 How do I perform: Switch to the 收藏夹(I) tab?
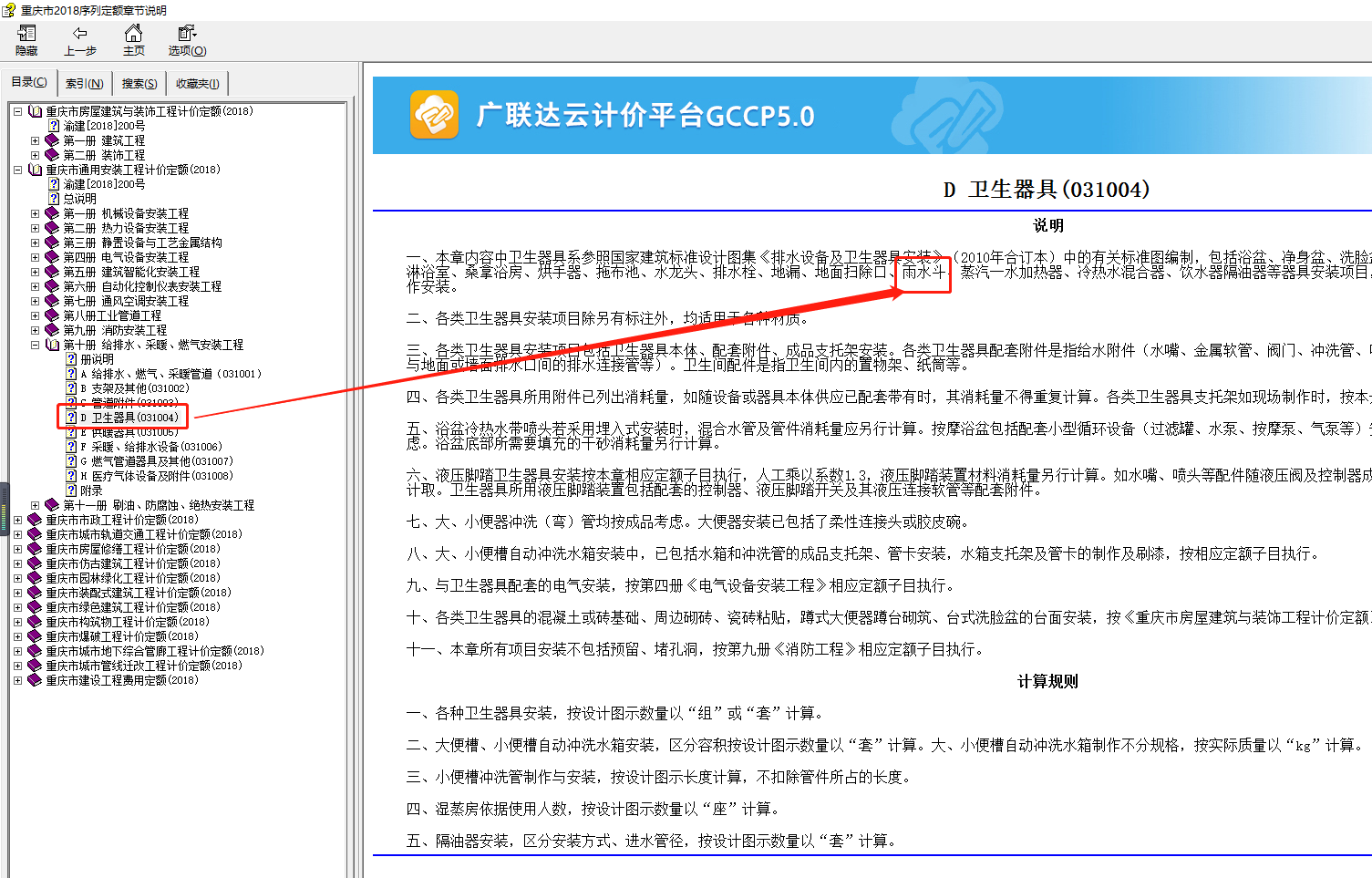(x=197, y=83)
